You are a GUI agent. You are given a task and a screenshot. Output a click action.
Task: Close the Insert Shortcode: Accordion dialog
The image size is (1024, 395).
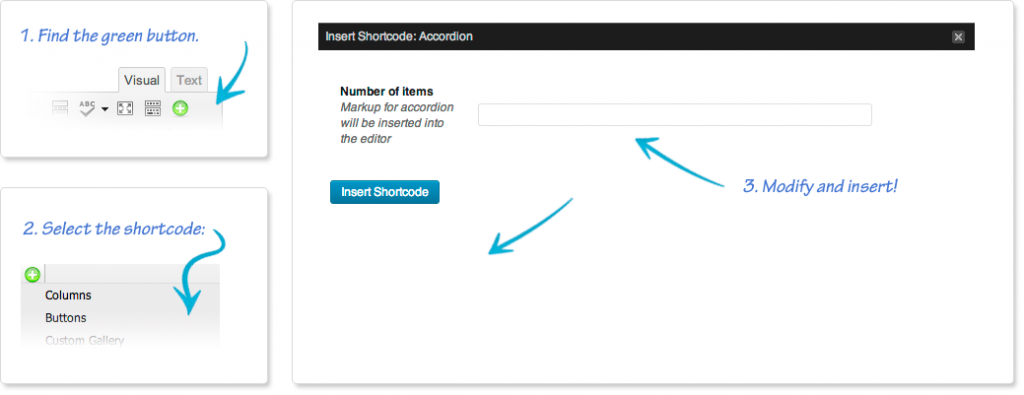(958, 37)
